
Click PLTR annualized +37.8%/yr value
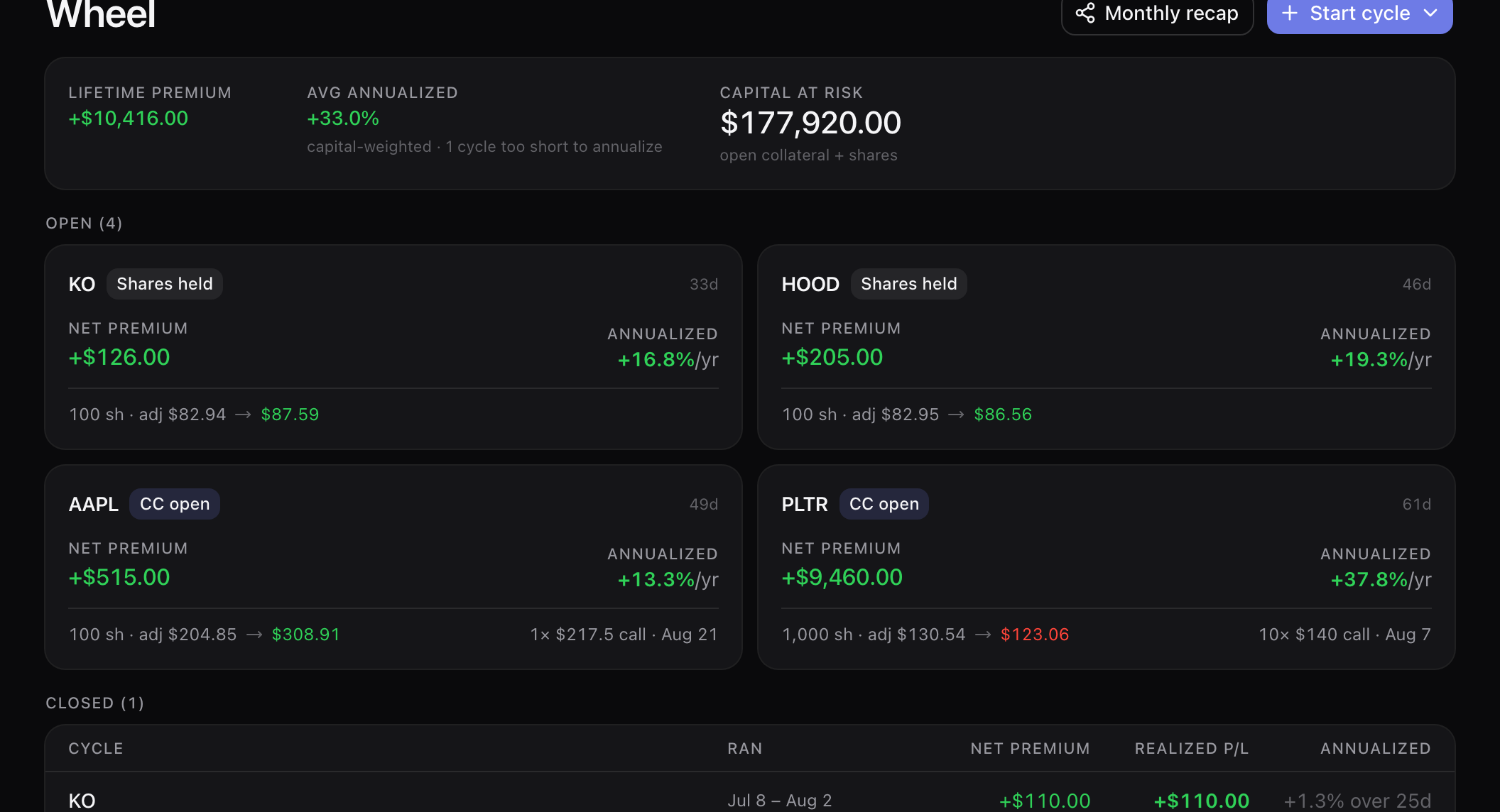click(x=1381, y=580)
